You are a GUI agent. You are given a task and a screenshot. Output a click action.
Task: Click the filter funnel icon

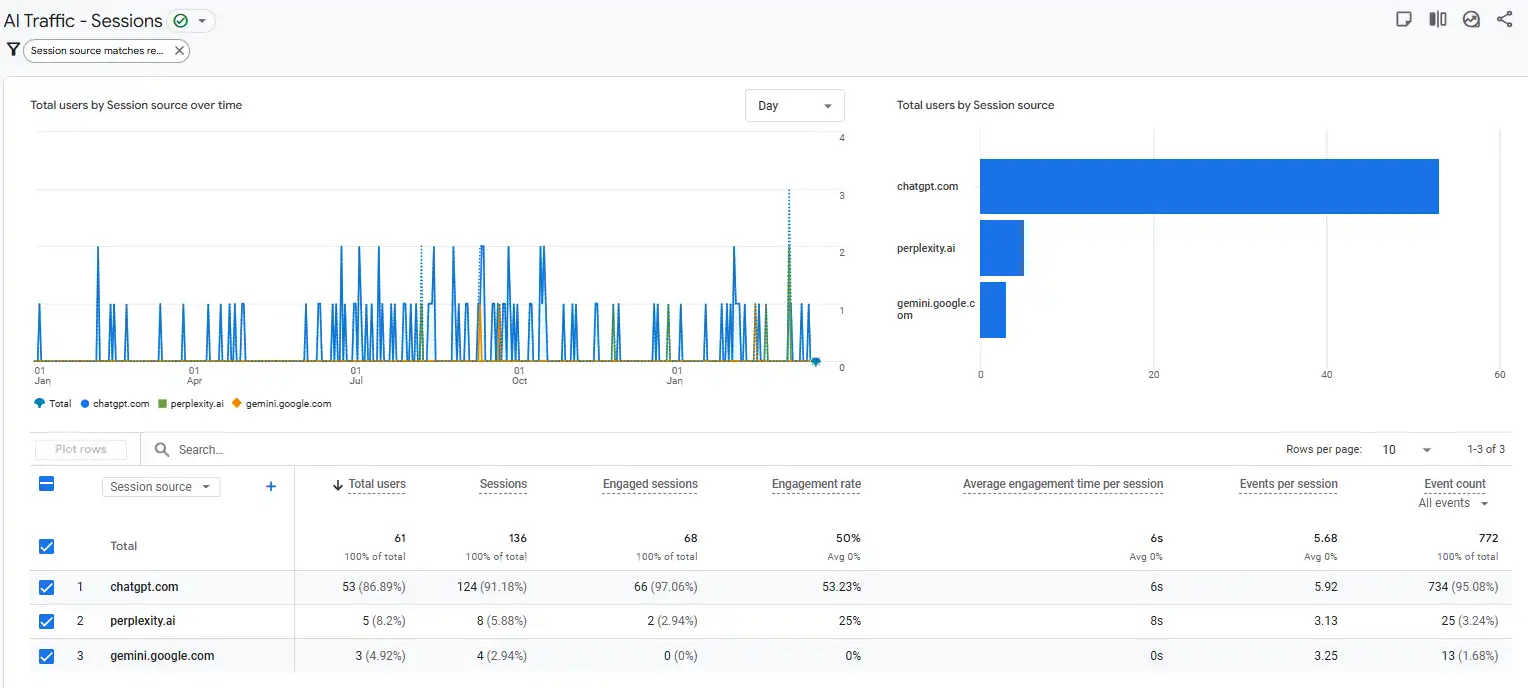(13, 49)
